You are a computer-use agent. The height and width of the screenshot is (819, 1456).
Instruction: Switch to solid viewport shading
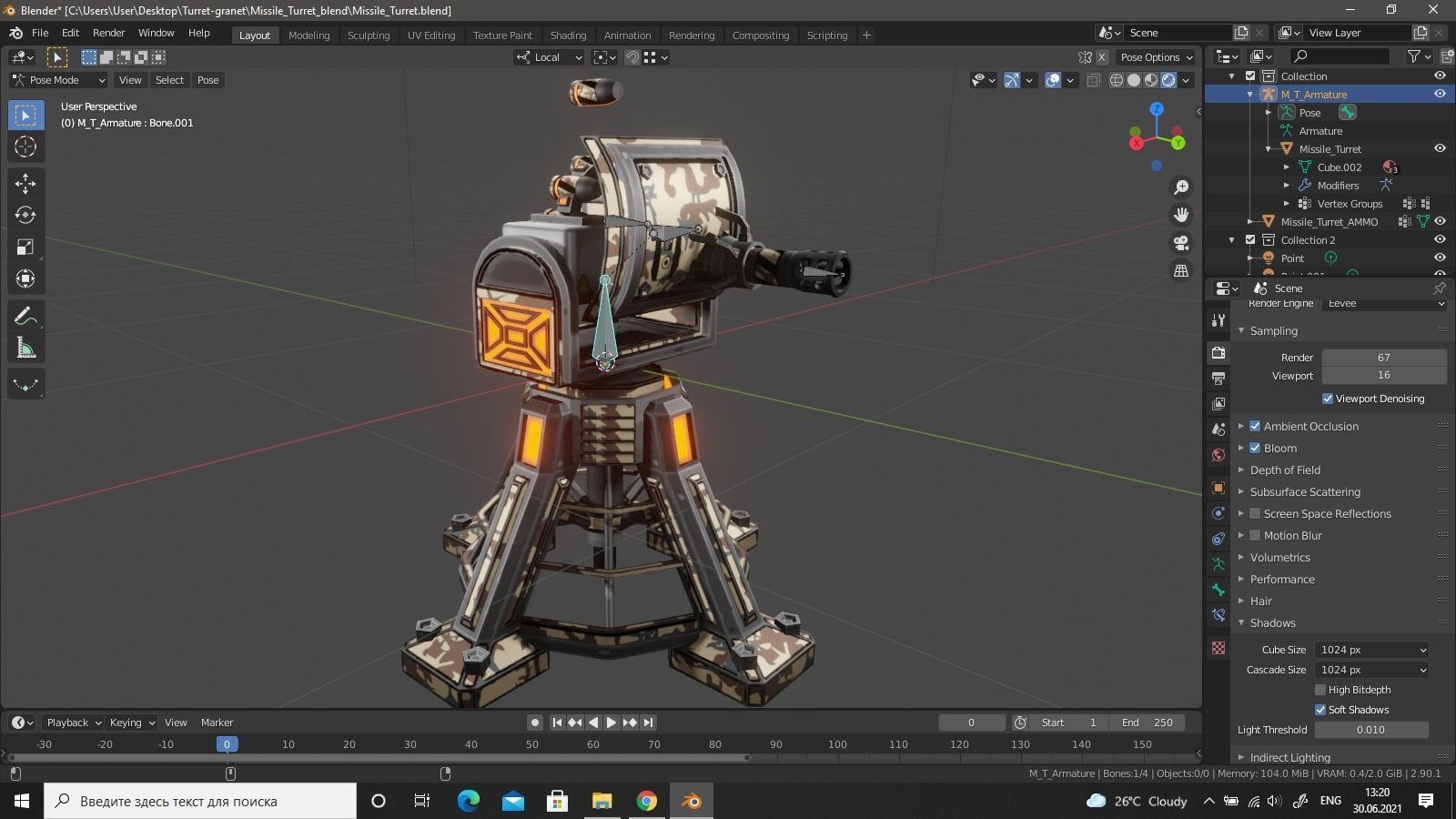(1134, 80)
